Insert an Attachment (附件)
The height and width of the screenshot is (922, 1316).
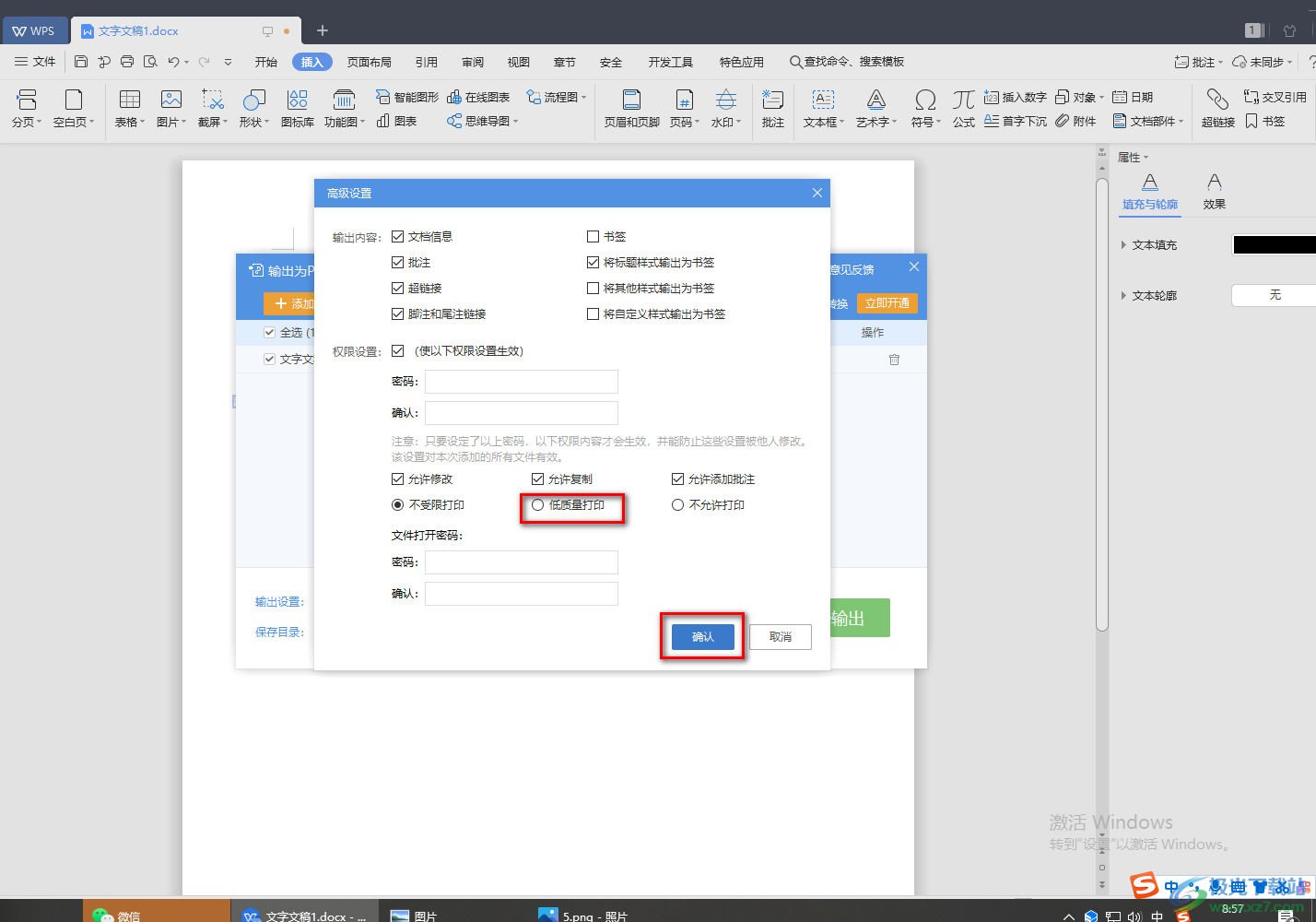coord(1075,121)
